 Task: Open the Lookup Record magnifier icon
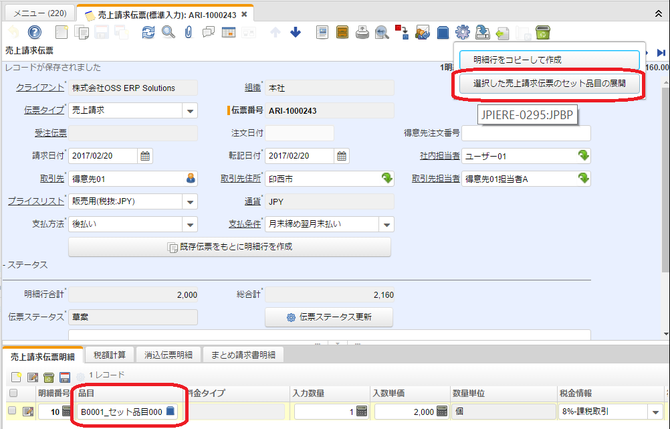(168, 32)
